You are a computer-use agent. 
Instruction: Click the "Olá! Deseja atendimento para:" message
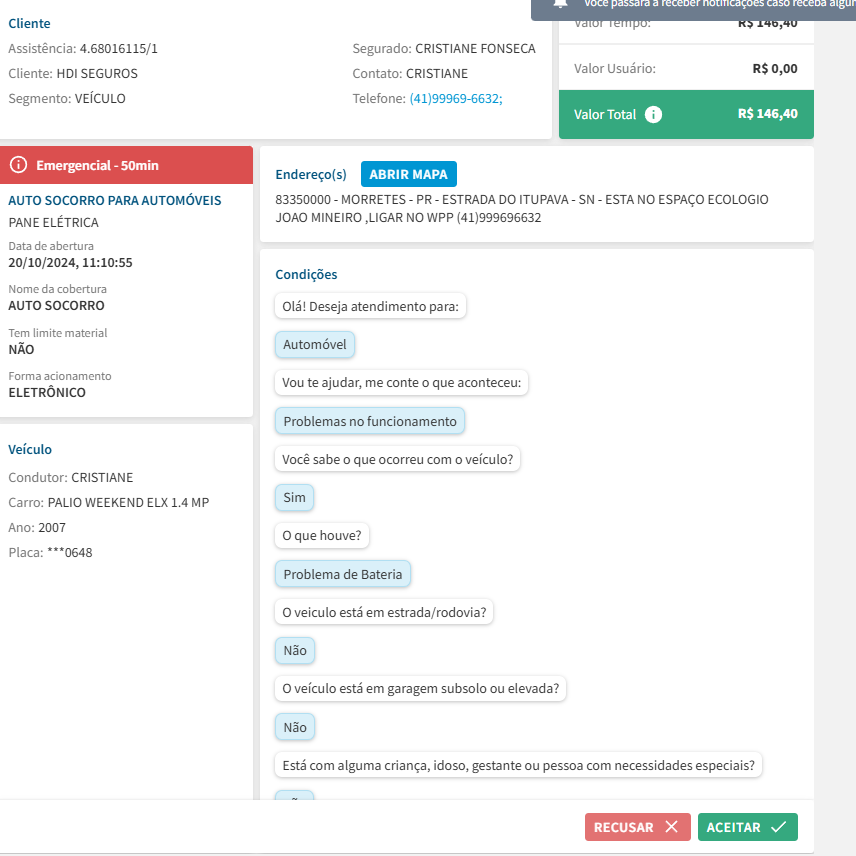370,306
